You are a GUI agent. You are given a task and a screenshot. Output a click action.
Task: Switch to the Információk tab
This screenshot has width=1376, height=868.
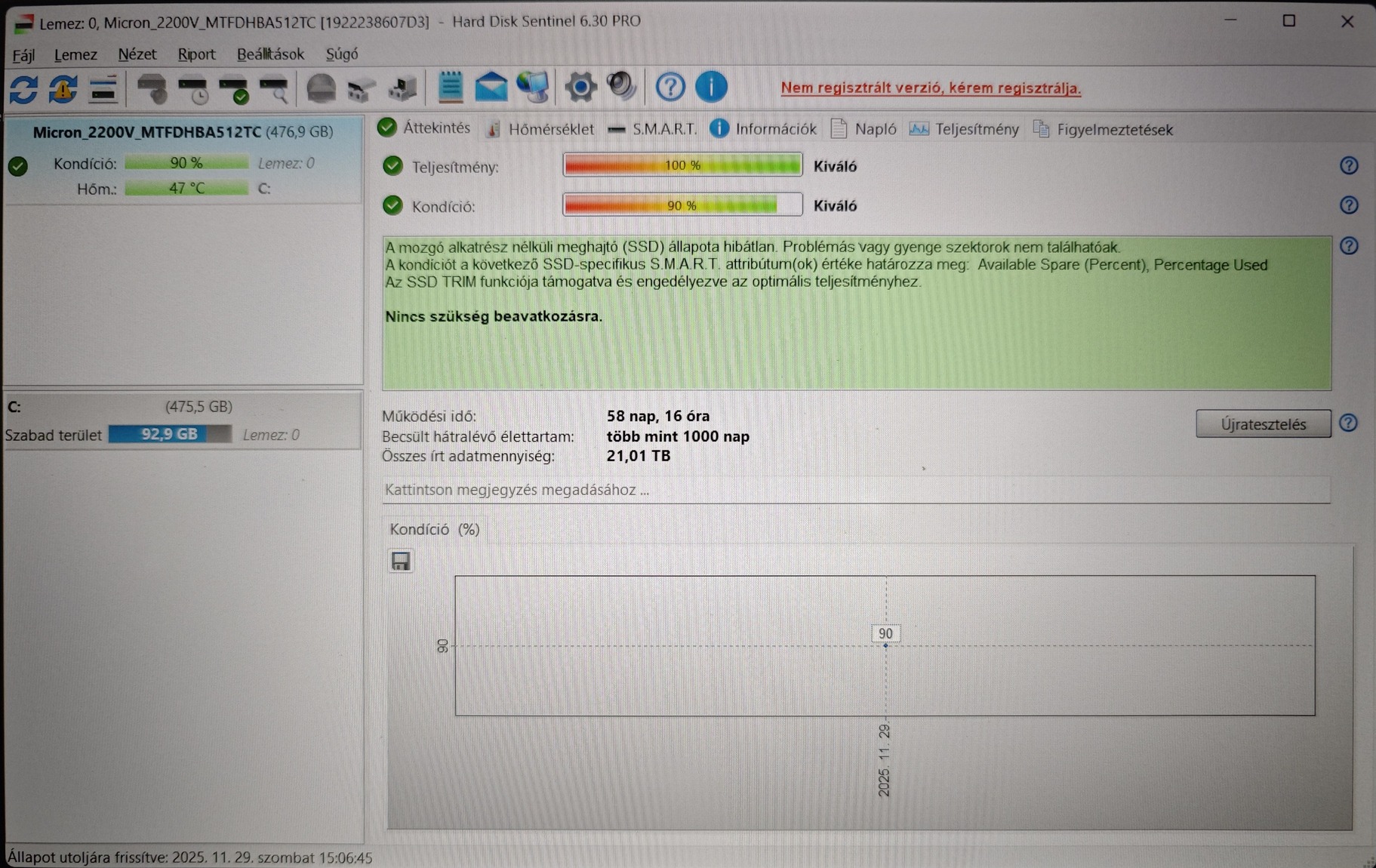pos(763,129)
